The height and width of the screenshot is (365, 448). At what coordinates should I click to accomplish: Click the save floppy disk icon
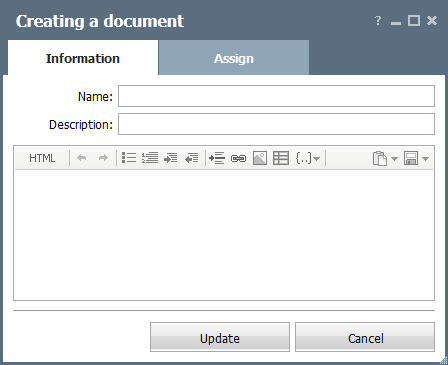coord(411,158)
